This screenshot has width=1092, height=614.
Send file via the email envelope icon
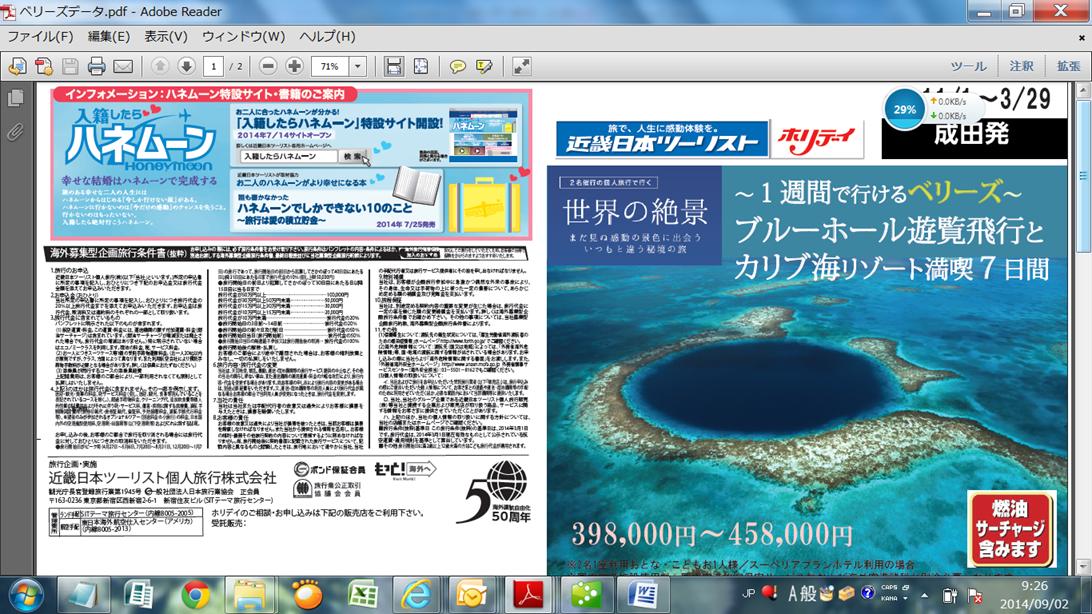point(123,66)
